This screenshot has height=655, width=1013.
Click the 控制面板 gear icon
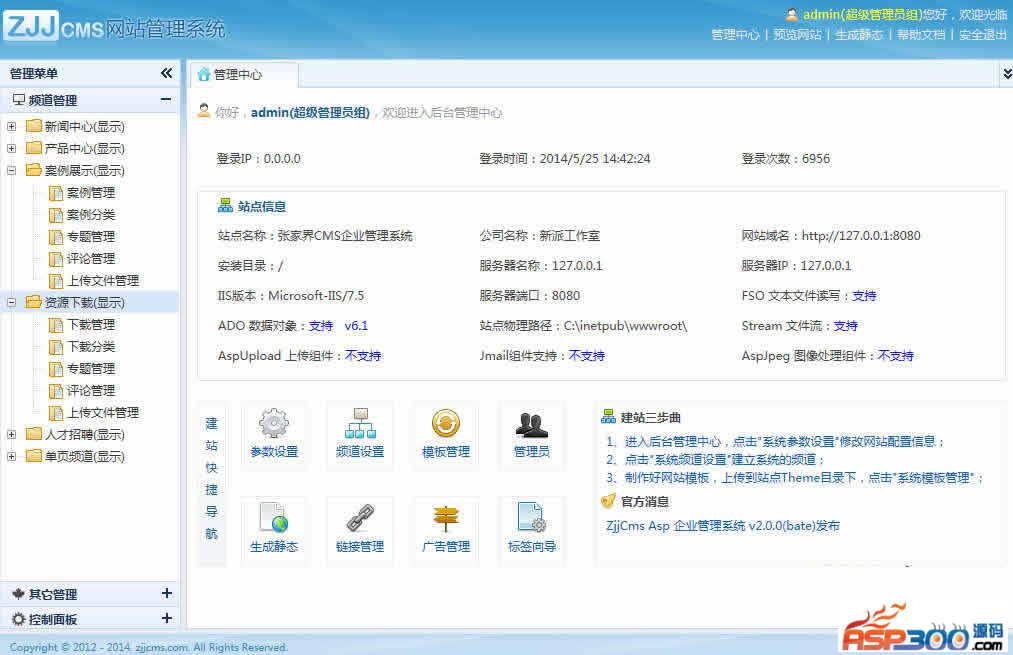19,619
